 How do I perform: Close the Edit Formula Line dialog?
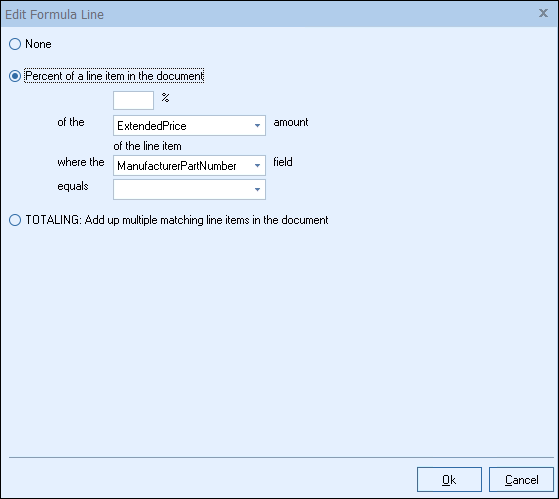(x=543, y=14)
